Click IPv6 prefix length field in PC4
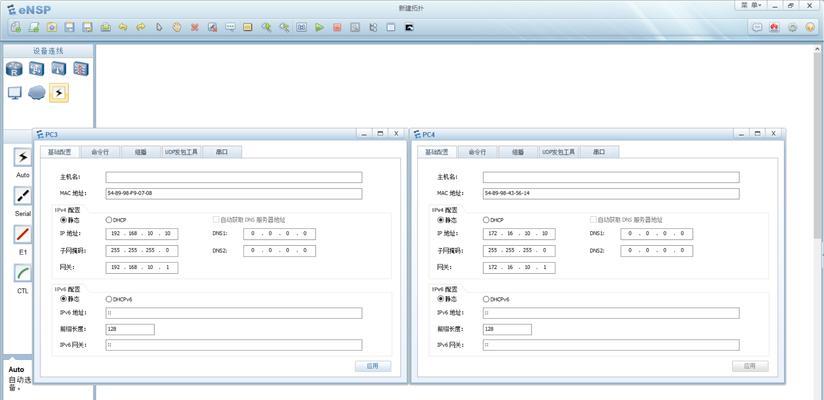 tap(507, 330)
